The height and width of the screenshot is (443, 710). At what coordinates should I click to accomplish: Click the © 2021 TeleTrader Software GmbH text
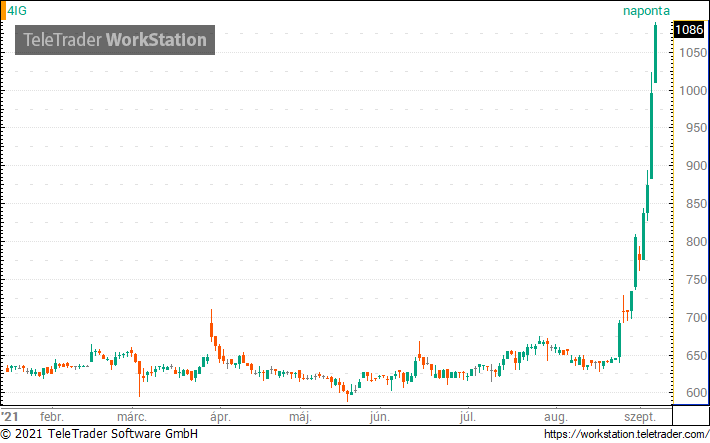(99, 434)
